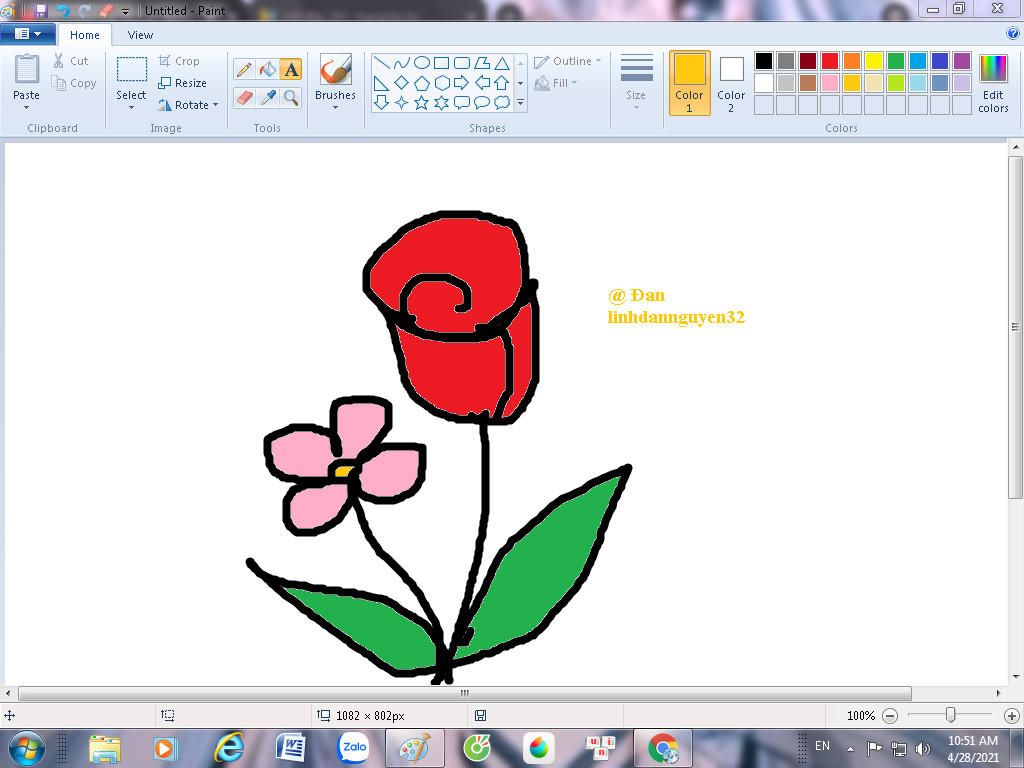Choose the Rectangle shape
Viewport: 1024px width, 768px height.
tap(441, 63)
